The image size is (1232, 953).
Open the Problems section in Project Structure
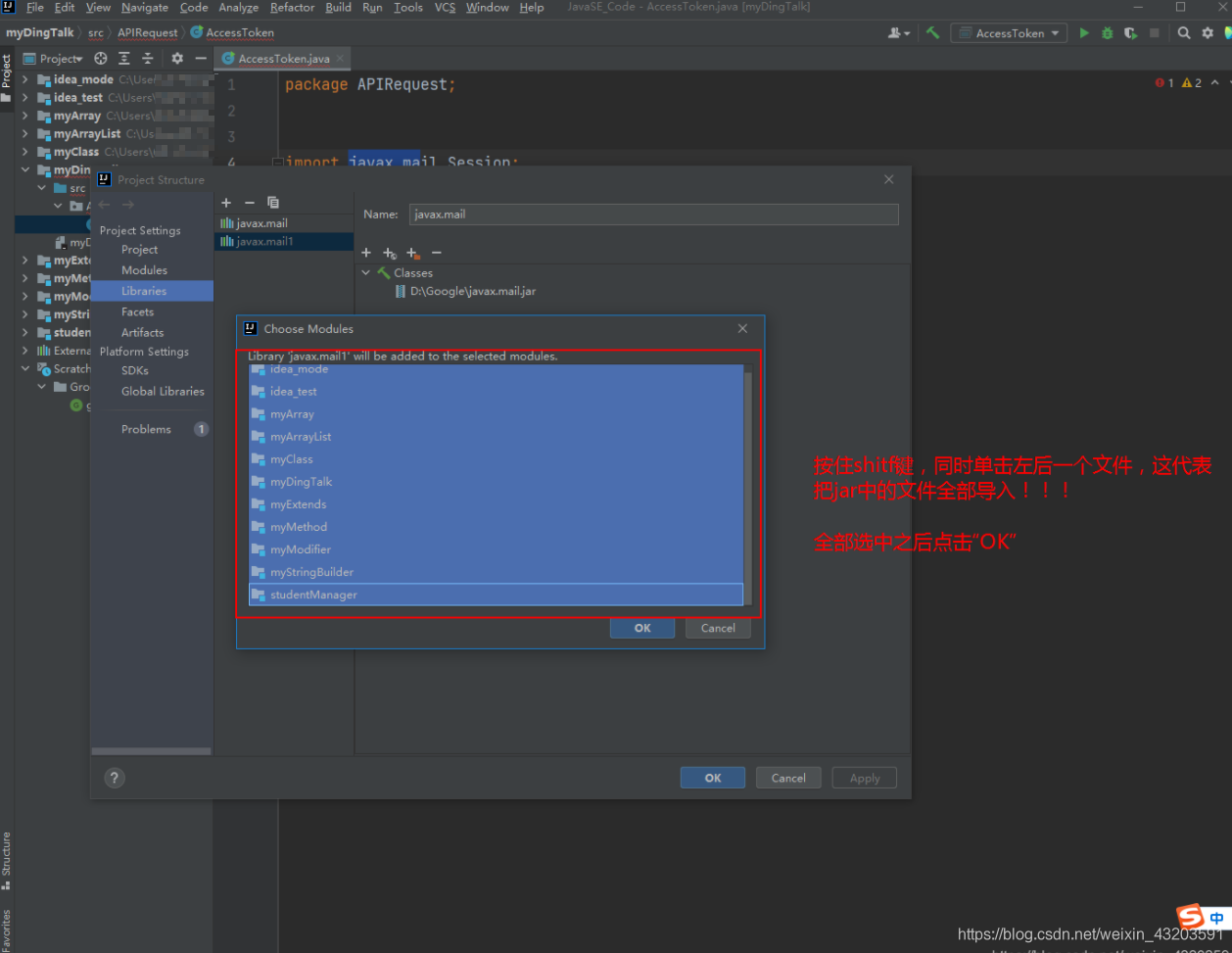coord(146,429)
